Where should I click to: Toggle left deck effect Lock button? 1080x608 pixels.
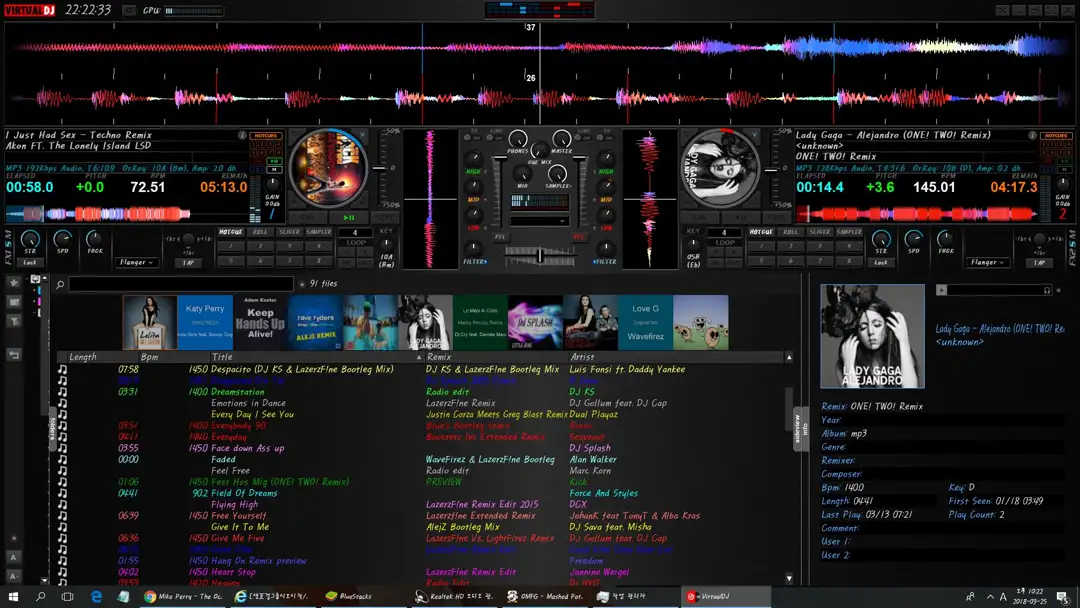pos(30,262)
